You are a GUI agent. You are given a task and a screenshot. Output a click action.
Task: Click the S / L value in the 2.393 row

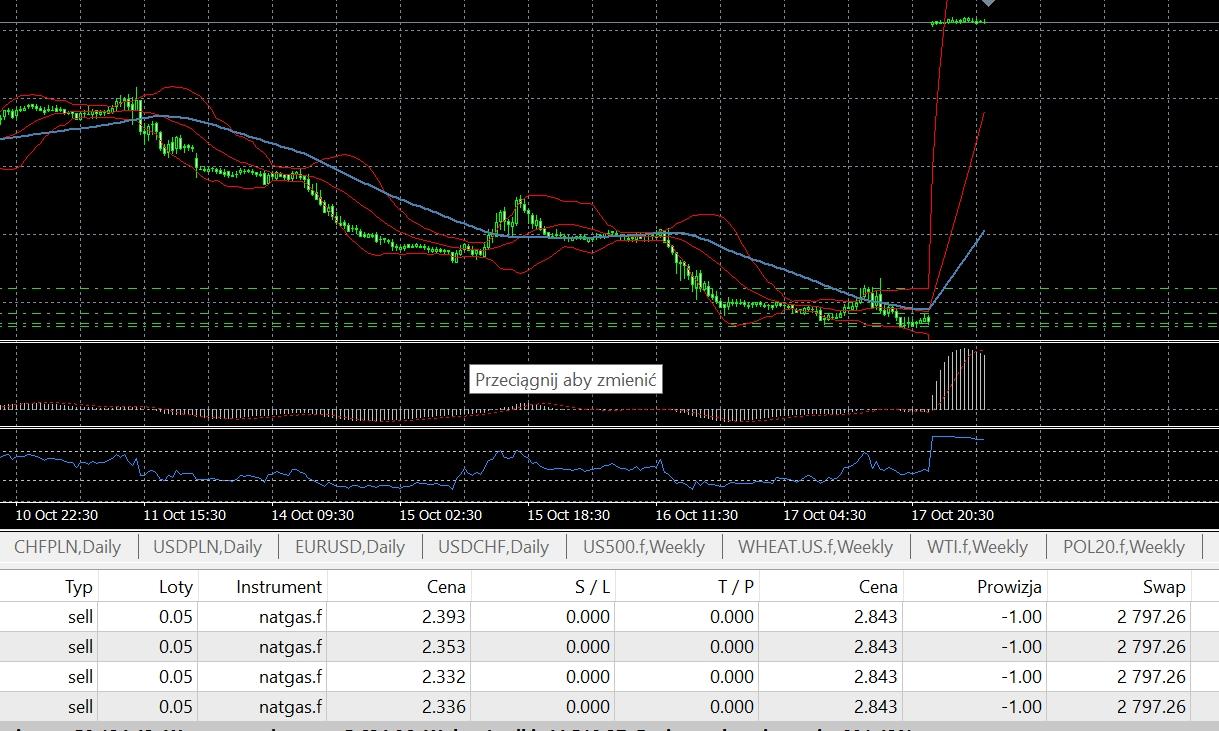588,617
